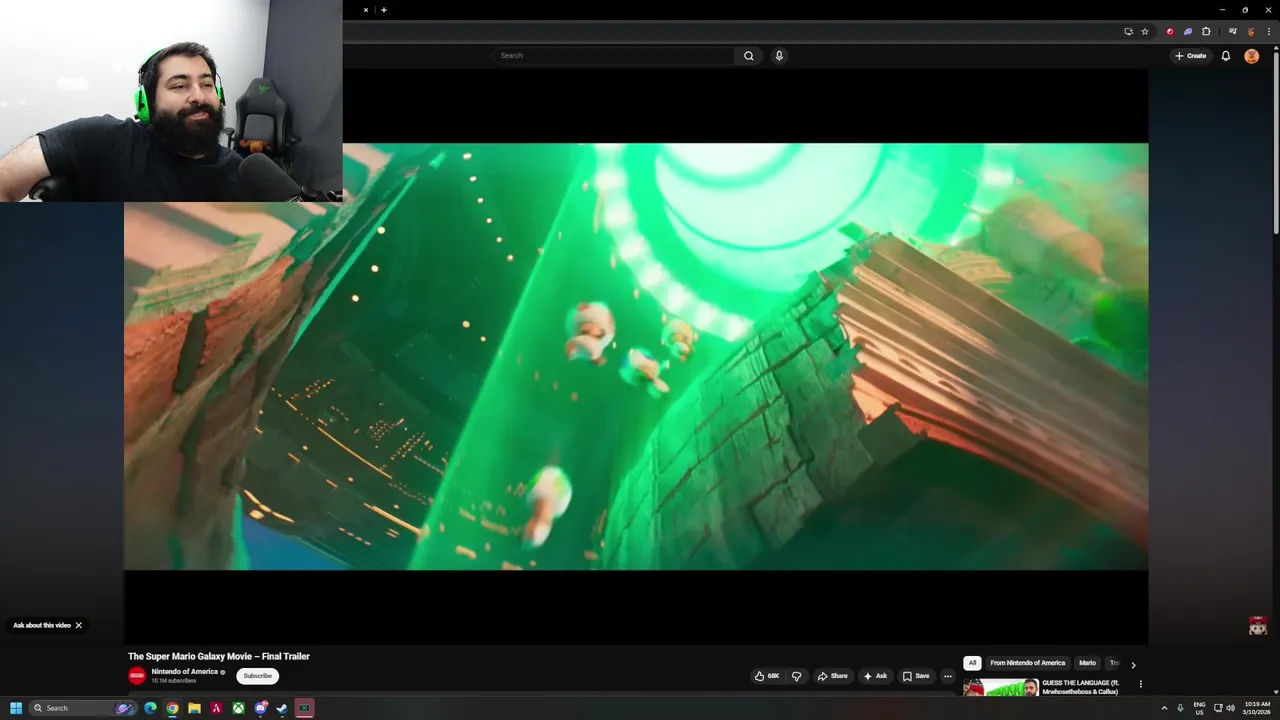Open the YouTube account avatar menu
Viewport: 1280px width, 720px height.
(x=1251, y=56)
